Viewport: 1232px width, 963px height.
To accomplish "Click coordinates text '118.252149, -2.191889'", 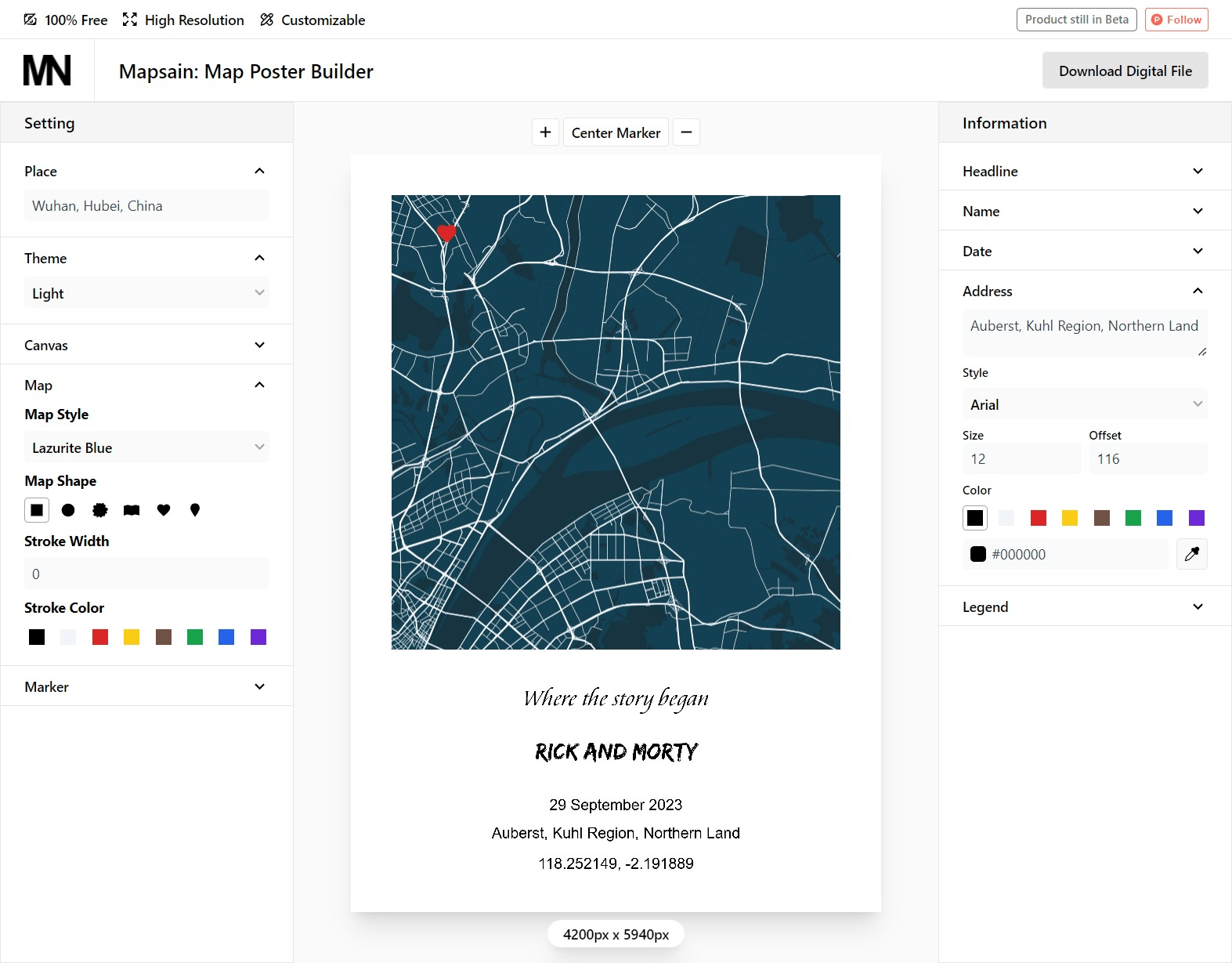I will point(616,863).
